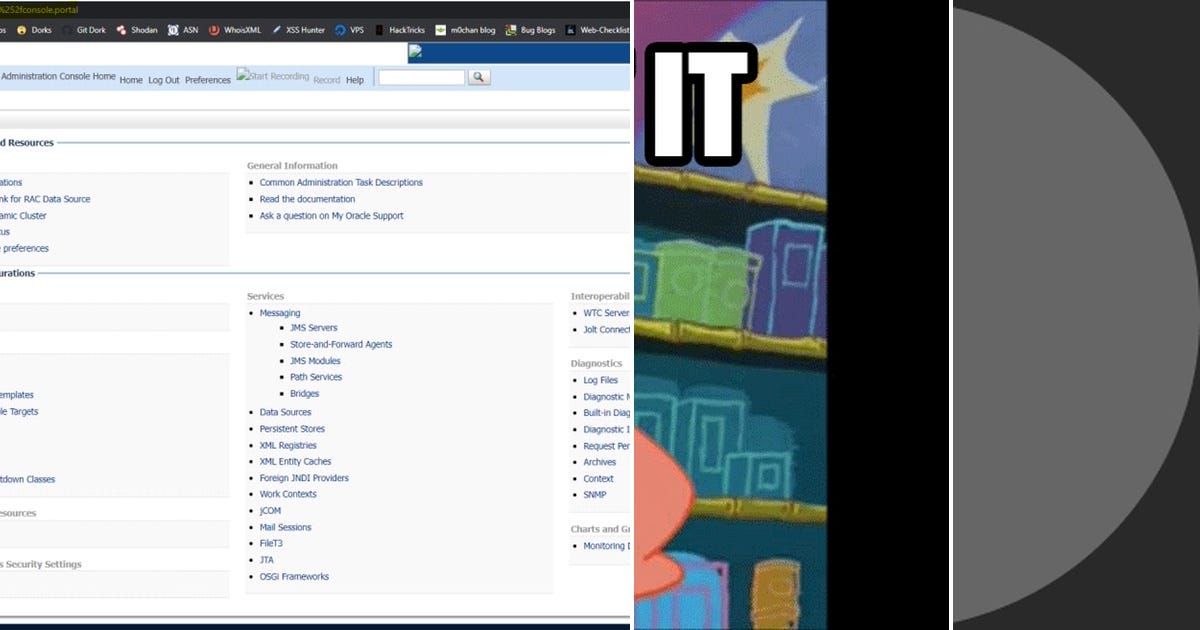
Task: Open the Git Dork bookmark icon
Action: click(68, 30)
